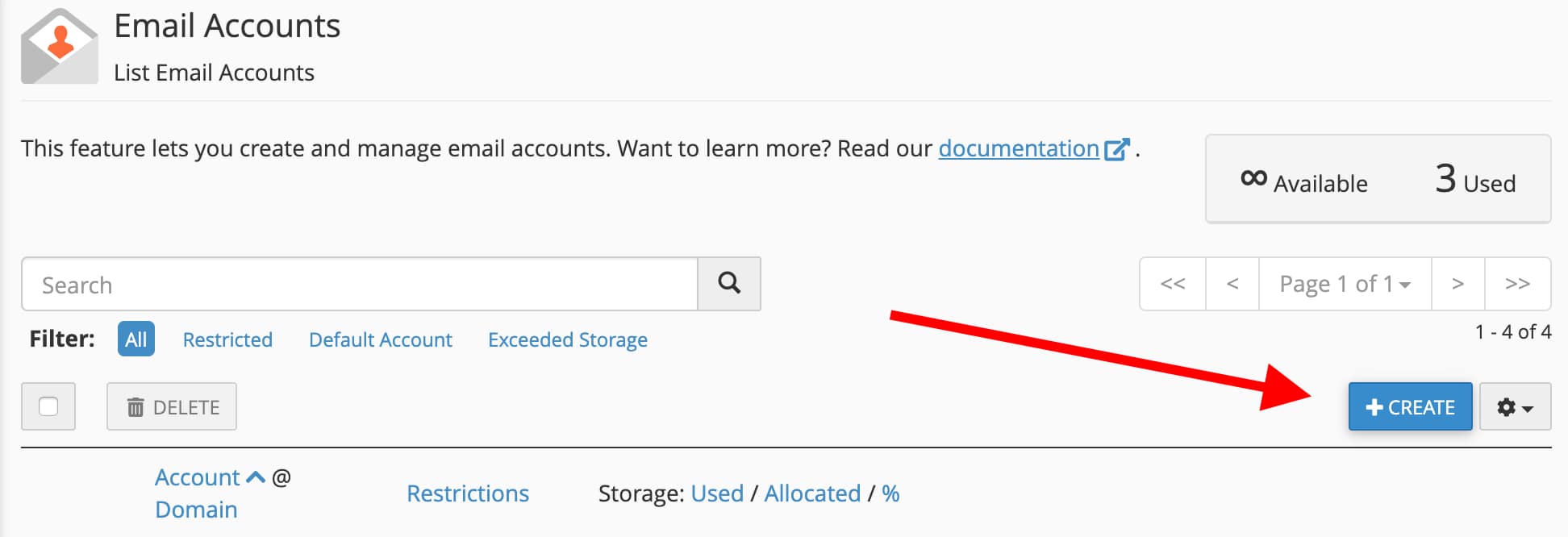Viewport: 1568px width, 537px height.
Task: Open the dropdown arrow on Page selector
Action: point(1403,284)
